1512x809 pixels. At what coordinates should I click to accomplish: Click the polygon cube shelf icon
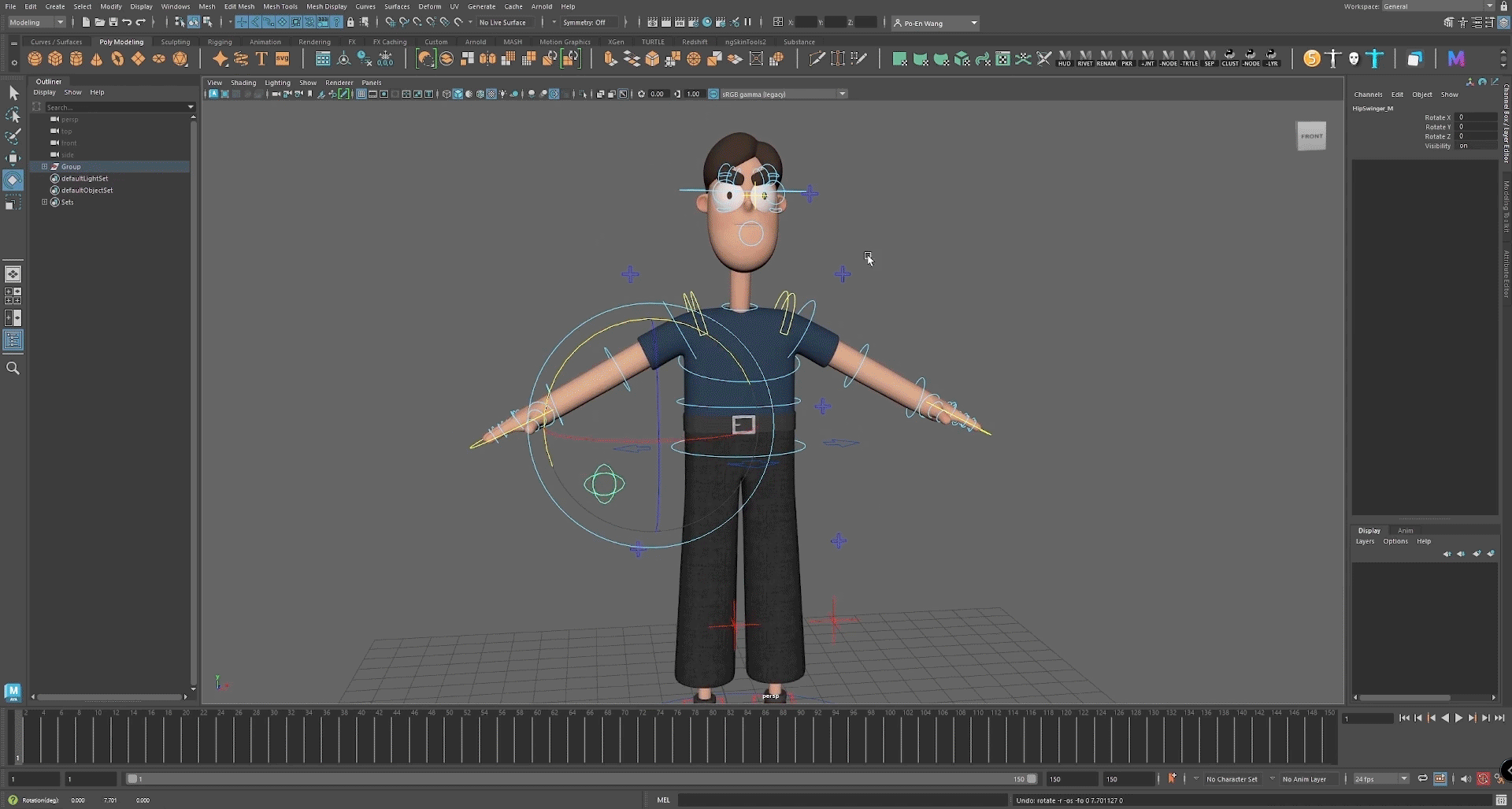(x=55, y=59)
